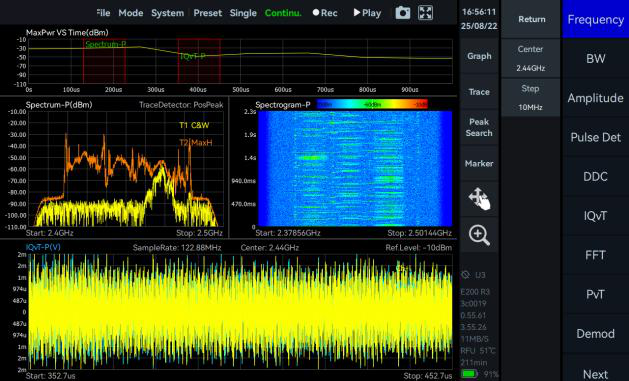Open the FFT settings
This screenshot has height=381, width=629.
coord(595,255)
